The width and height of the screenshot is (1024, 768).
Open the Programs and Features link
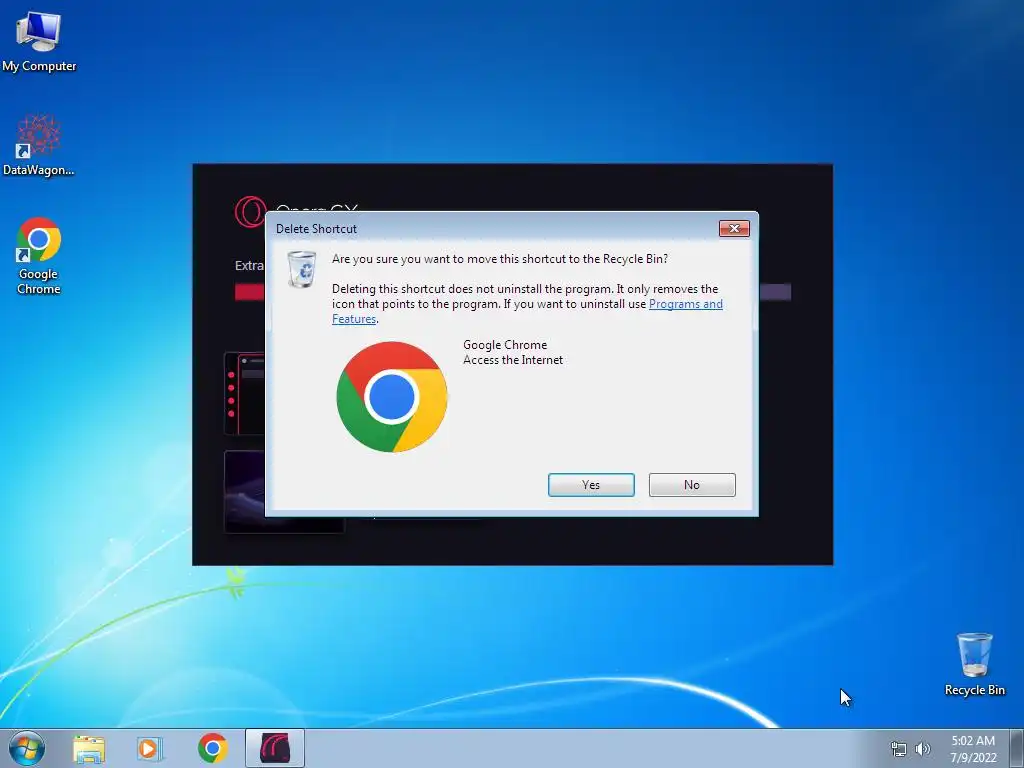686,304
